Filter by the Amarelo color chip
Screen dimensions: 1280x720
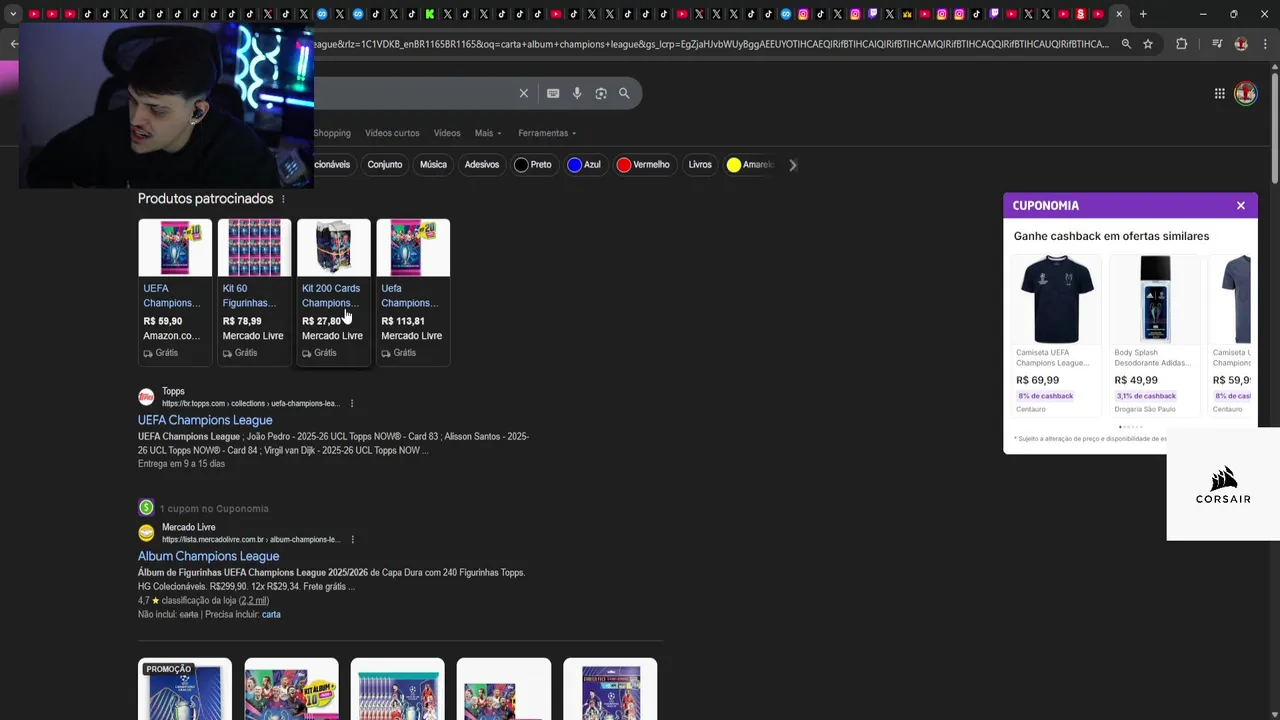point(751,165)
